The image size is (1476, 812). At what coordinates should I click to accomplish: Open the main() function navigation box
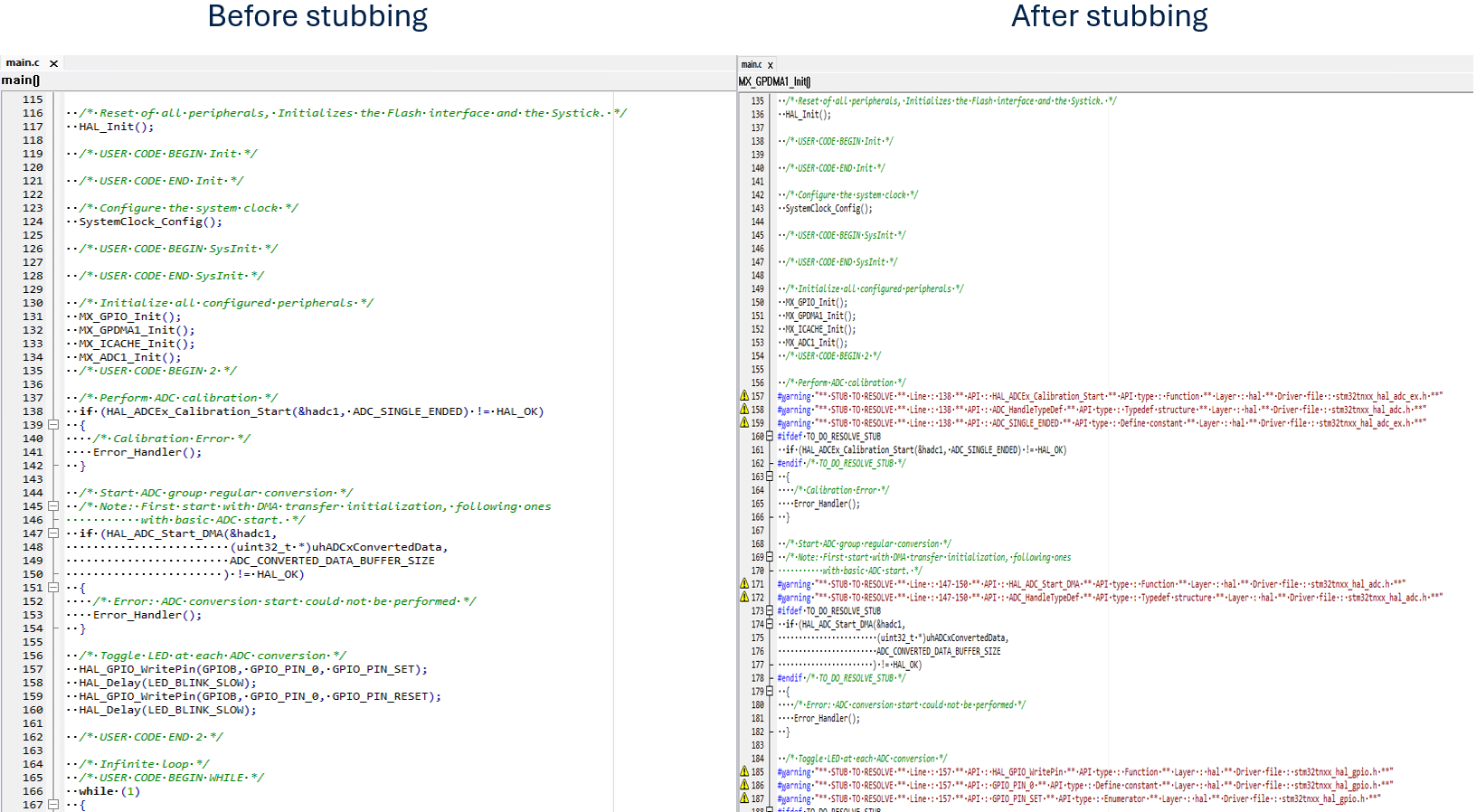21,80
